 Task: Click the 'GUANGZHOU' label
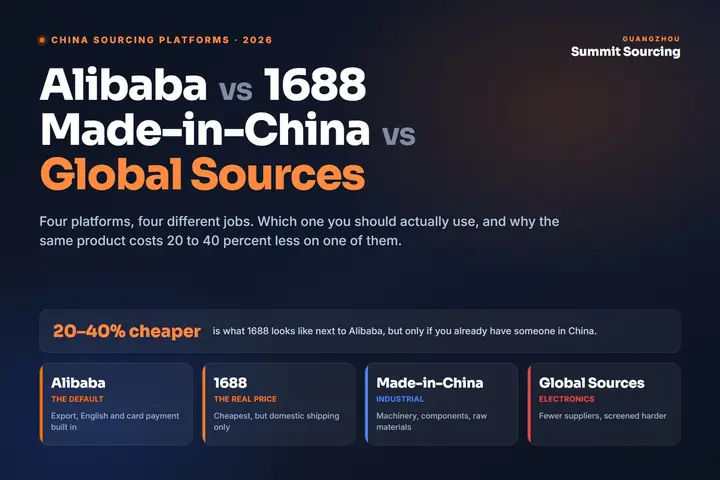click(651, 39)
